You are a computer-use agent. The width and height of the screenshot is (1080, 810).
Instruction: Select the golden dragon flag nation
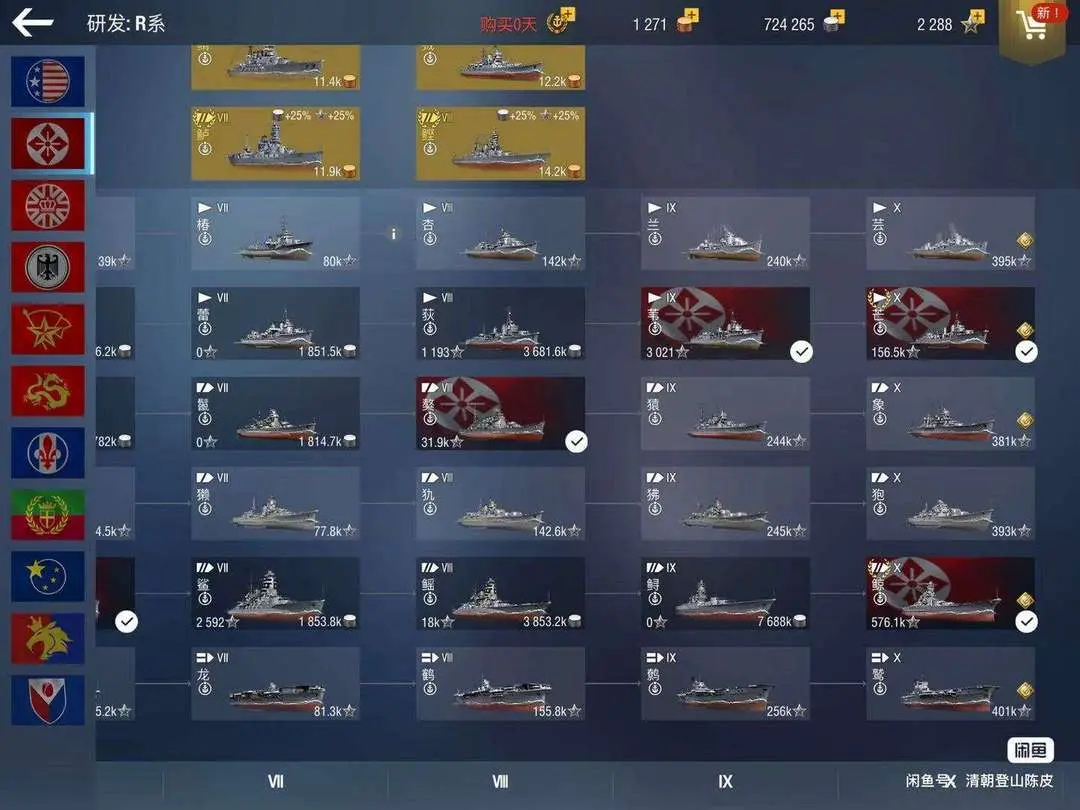(x=48, y=391)
